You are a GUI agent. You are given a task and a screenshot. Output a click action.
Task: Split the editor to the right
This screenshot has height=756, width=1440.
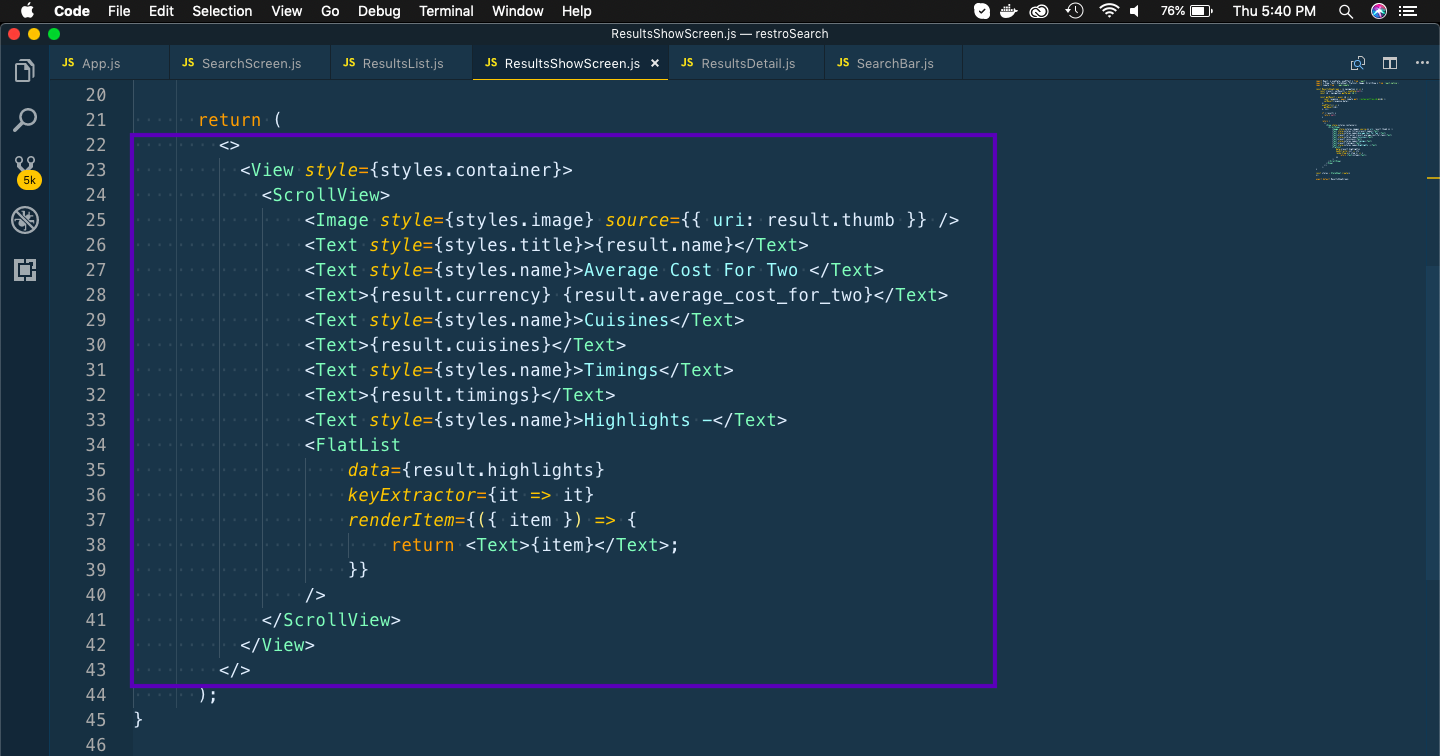[1390, 63]
